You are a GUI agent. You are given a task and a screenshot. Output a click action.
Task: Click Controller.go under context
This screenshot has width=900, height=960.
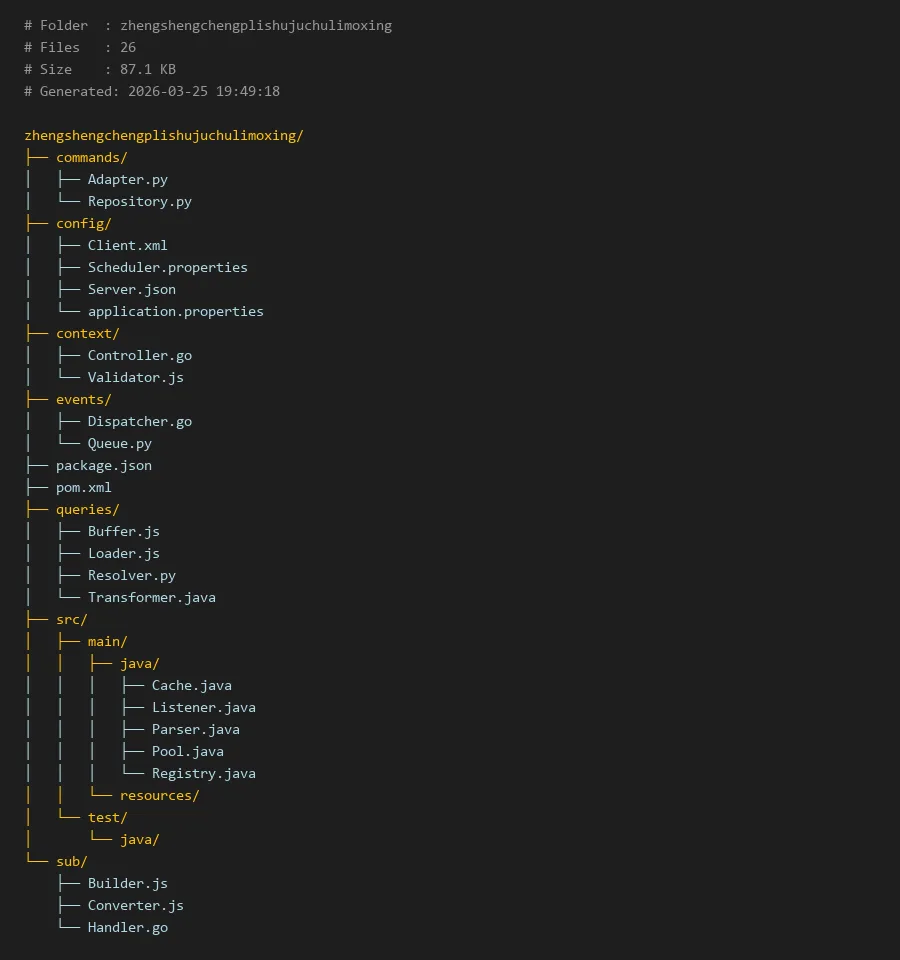(139, 355)
